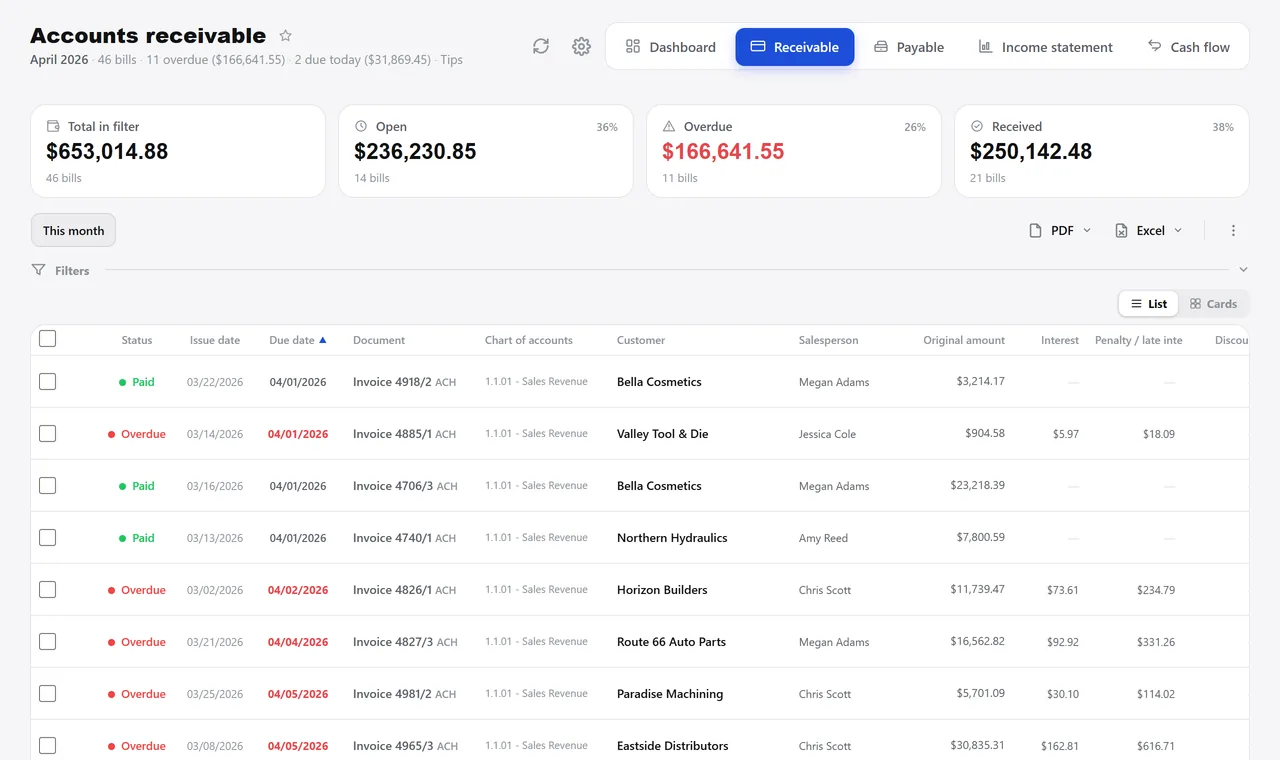Click the clock icon on Open card
Image resolution: width=1280 pixels, height=760 pixels.
(x=361, y=126)
